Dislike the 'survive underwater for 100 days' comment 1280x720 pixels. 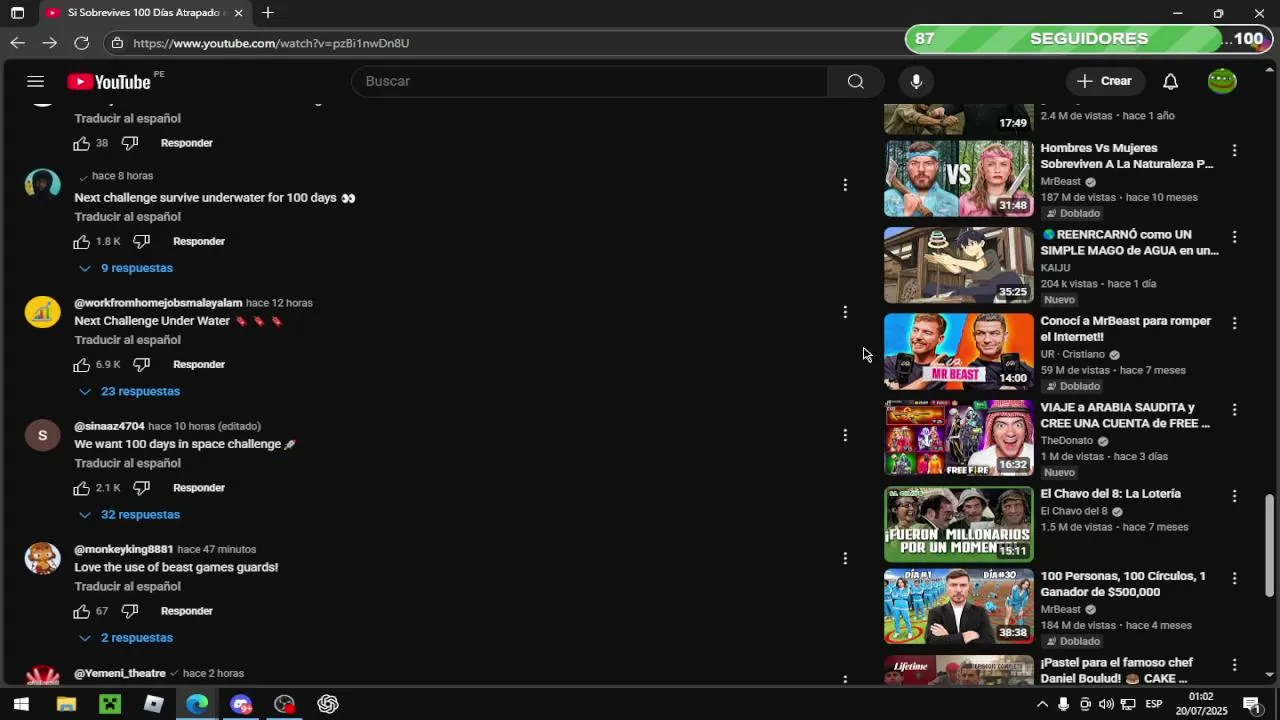[x=141, y=241]
